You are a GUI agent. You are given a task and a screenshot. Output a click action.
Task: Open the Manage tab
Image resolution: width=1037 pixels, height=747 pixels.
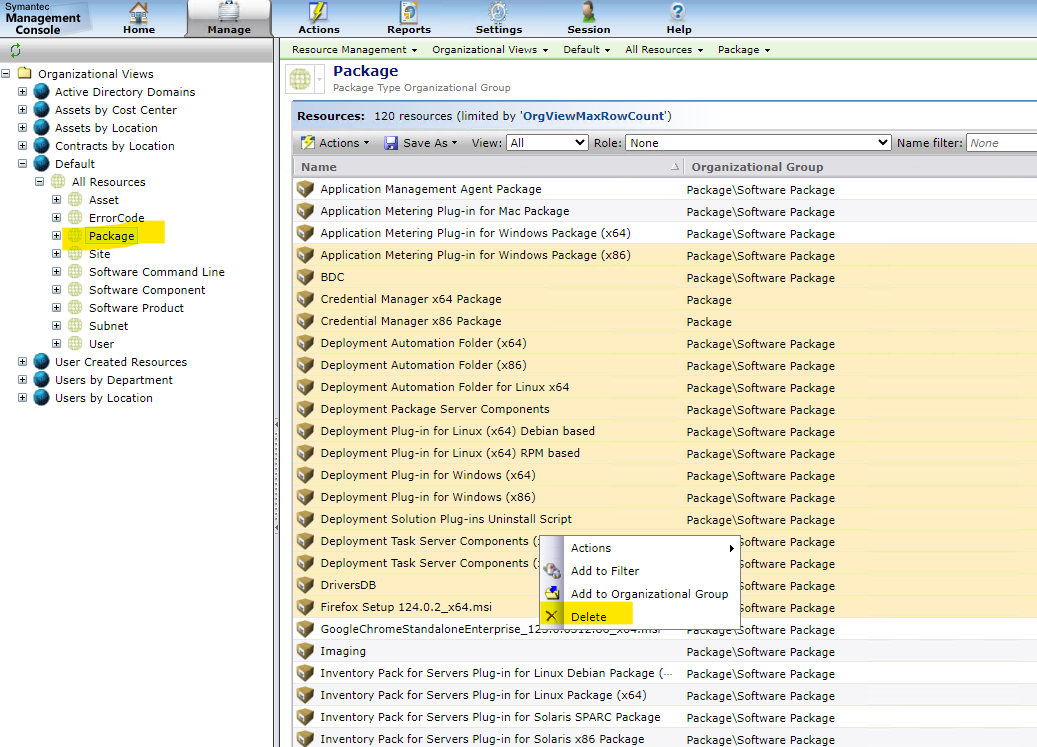tap(229, 18)
